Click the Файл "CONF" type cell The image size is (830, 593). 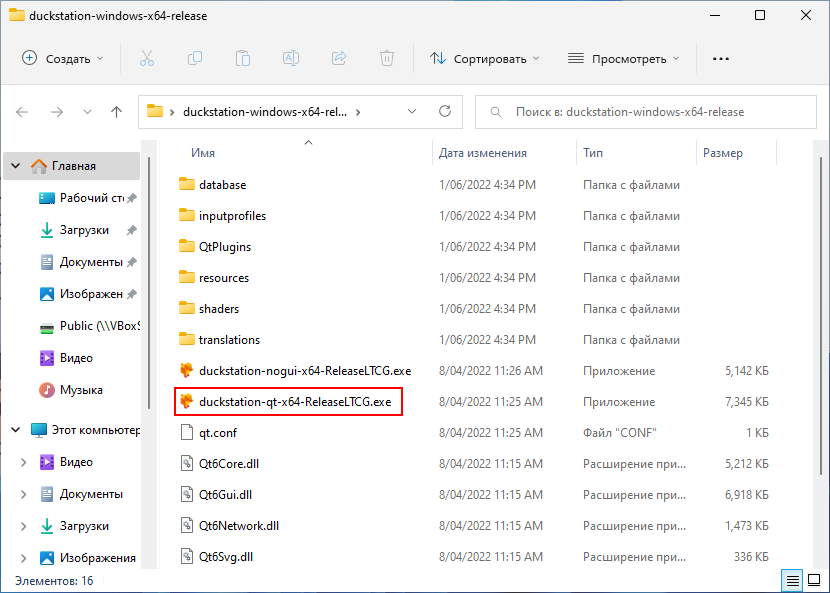[x=620, y=433]
